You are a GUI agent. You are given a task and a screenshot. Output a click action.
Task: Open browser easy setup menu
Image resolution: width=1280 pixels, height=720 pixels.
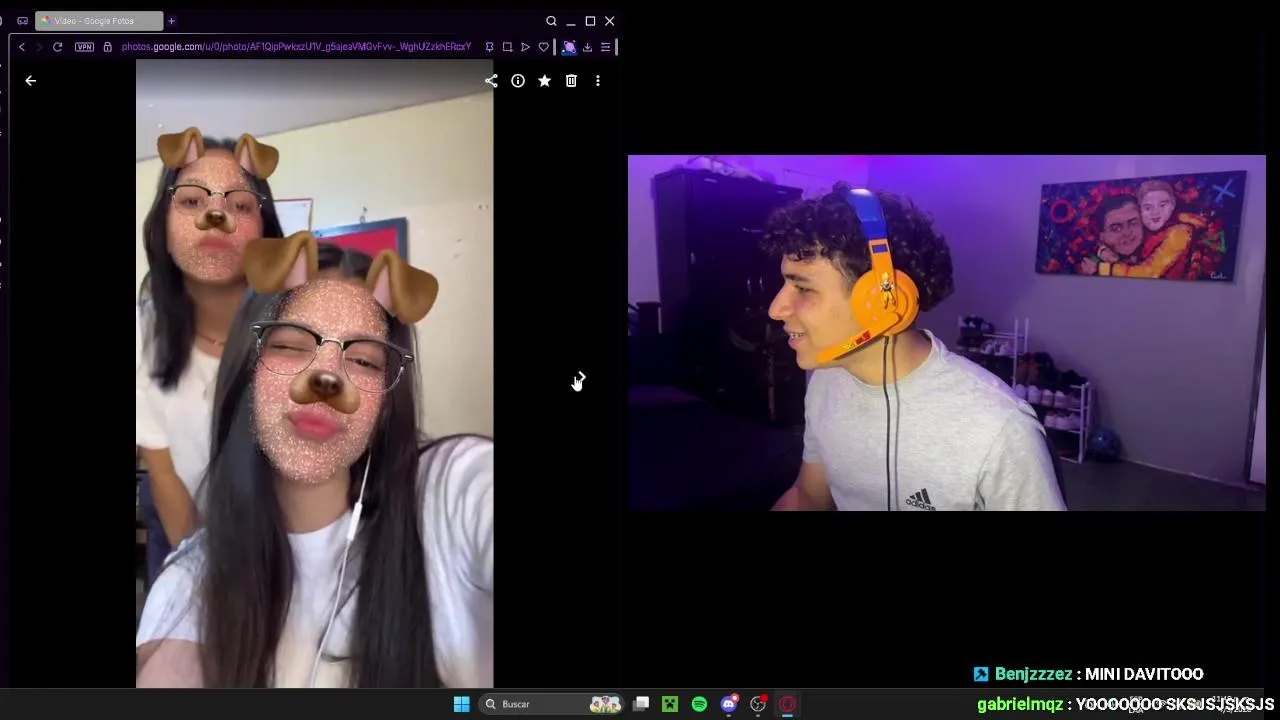pyautogui.click(x=605, y=47)
